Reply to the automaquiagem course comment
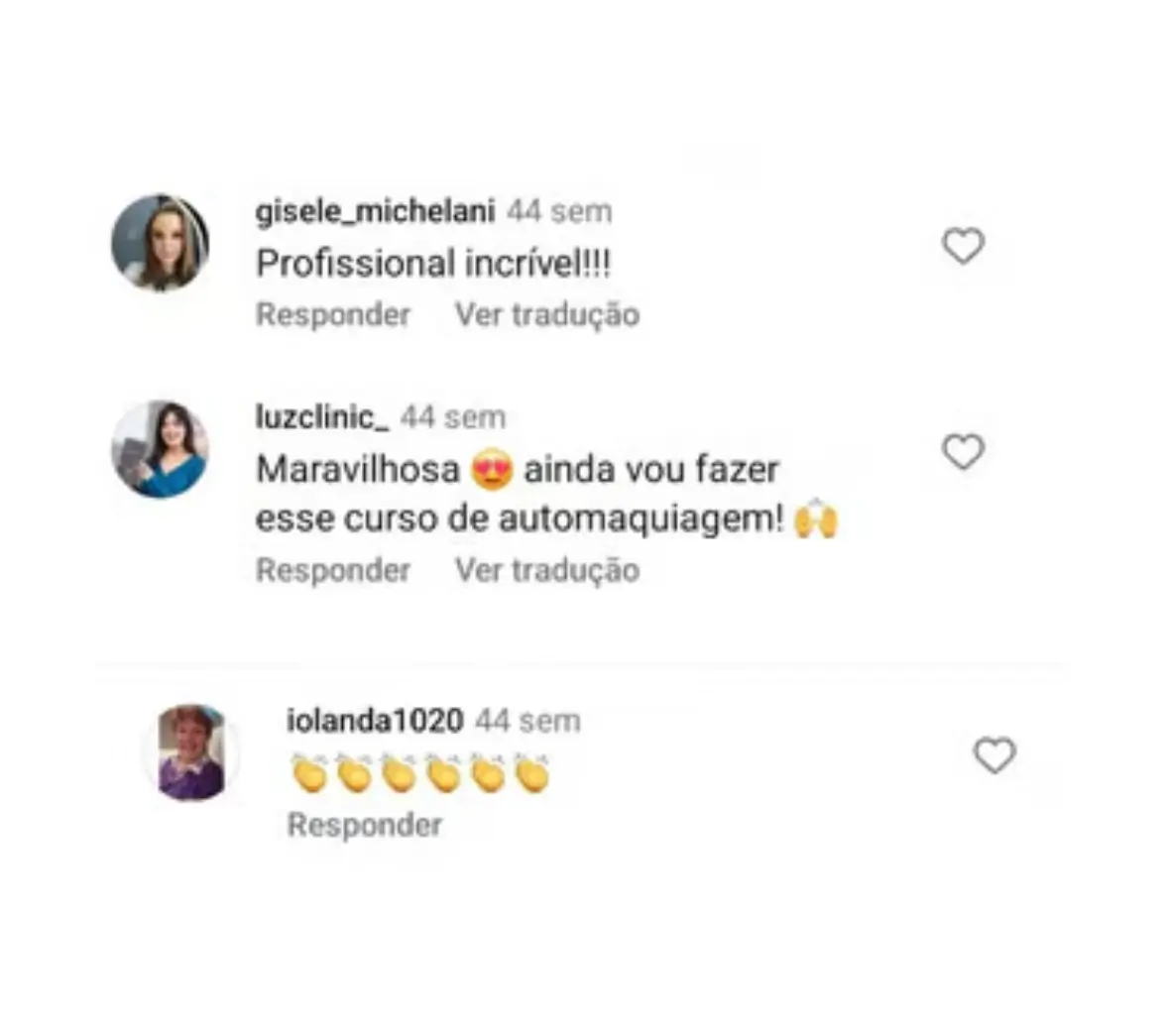This screenshot has width=1169, height=1036. [333, 570]
